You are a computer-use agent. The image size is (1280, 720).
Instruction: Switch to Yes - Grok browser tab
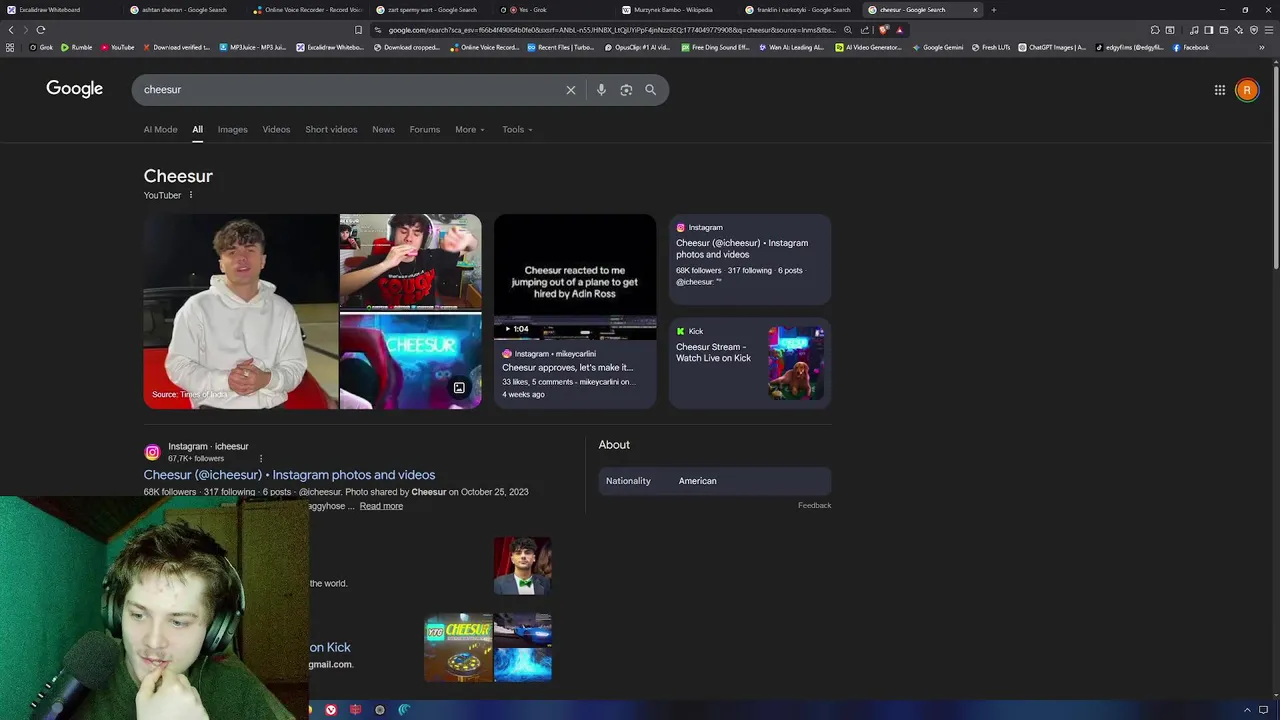[x=552, y=10]
